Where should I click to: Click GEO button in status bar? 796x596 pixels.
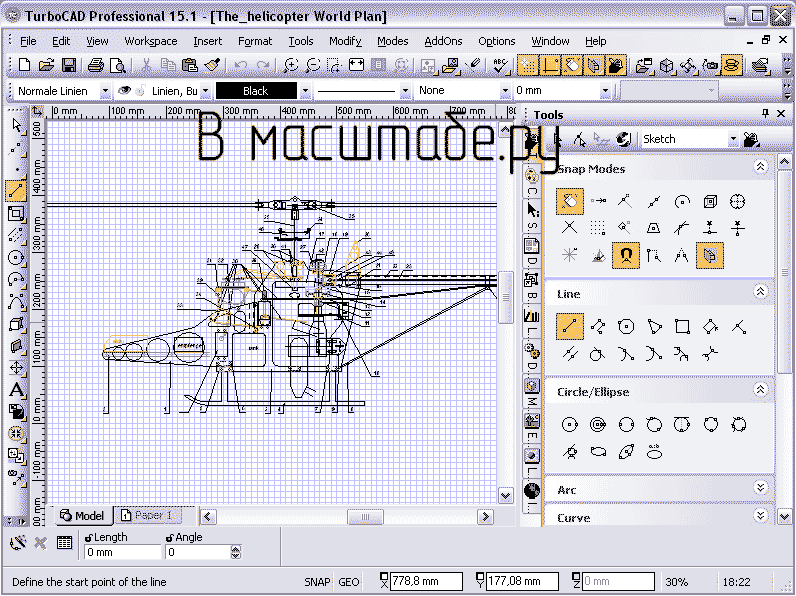pos(349,581)
